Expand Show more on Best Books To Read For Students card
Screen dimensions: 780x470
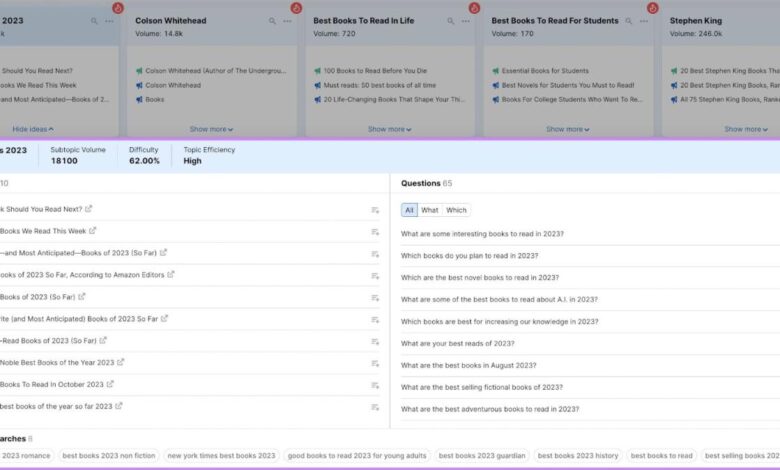point(568,129)
